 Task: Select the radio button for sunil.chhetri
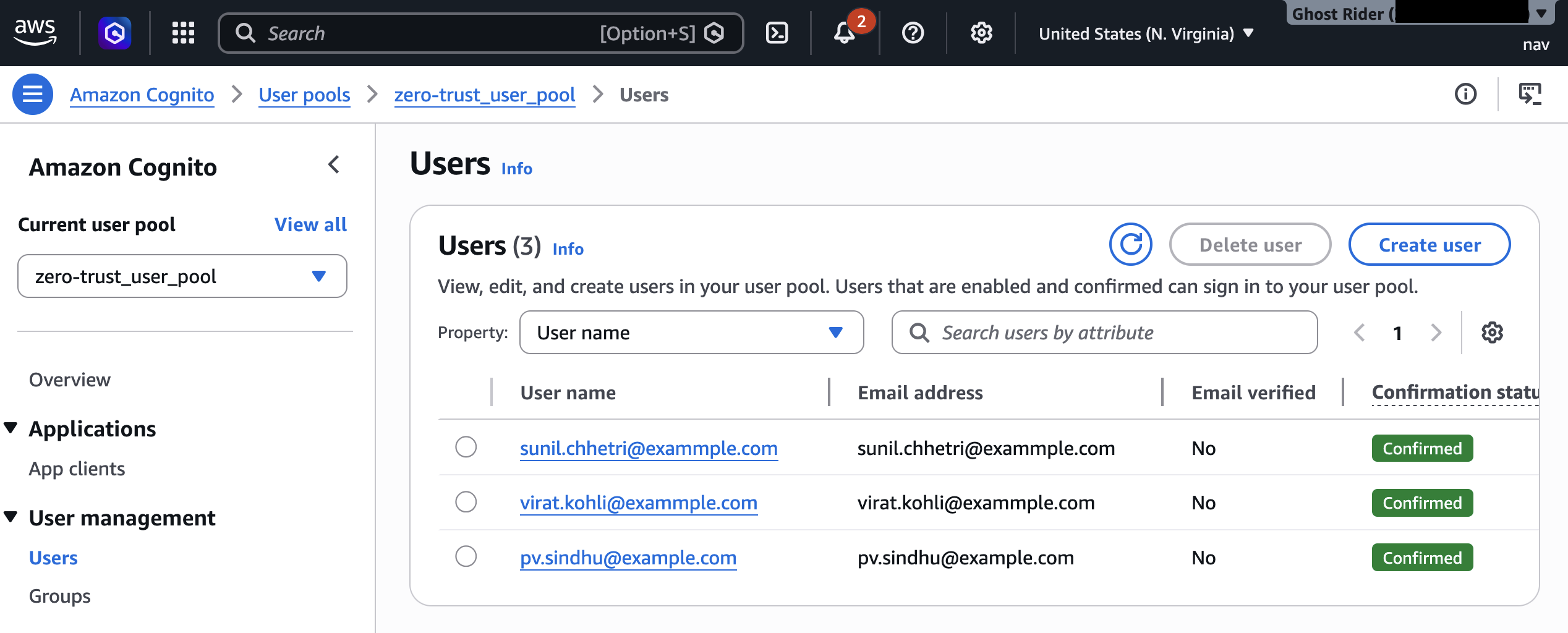point(466,448)
